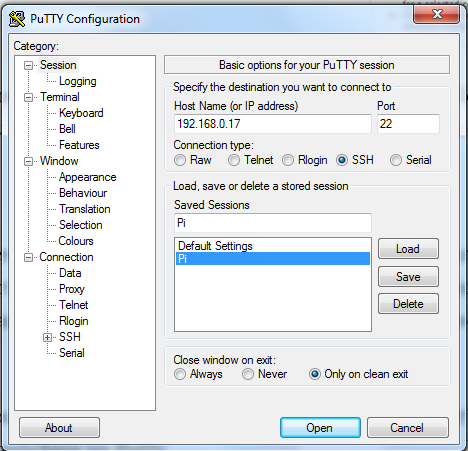Set close window on exit to Always
The height and width of the screenshot is (451, 468).
180,374
